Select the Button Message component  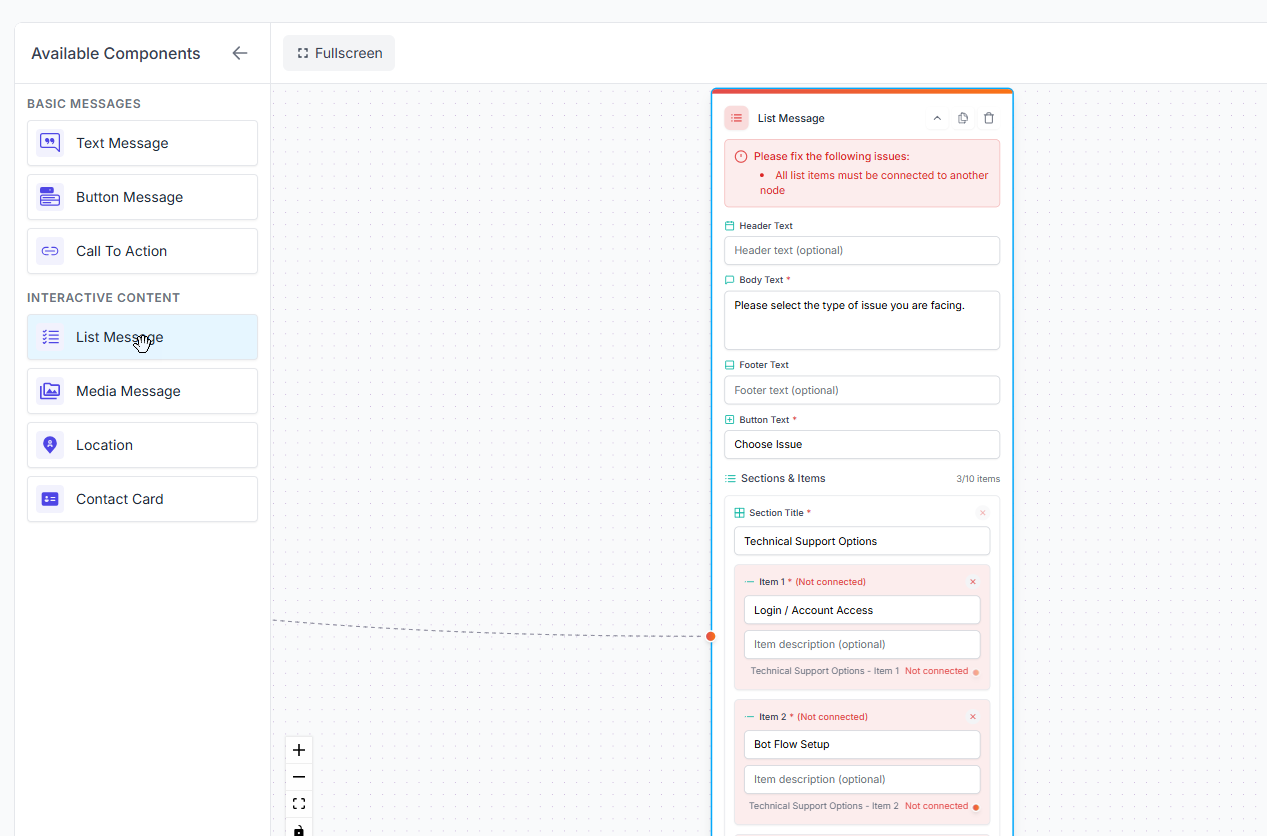[x=142, y=197]
